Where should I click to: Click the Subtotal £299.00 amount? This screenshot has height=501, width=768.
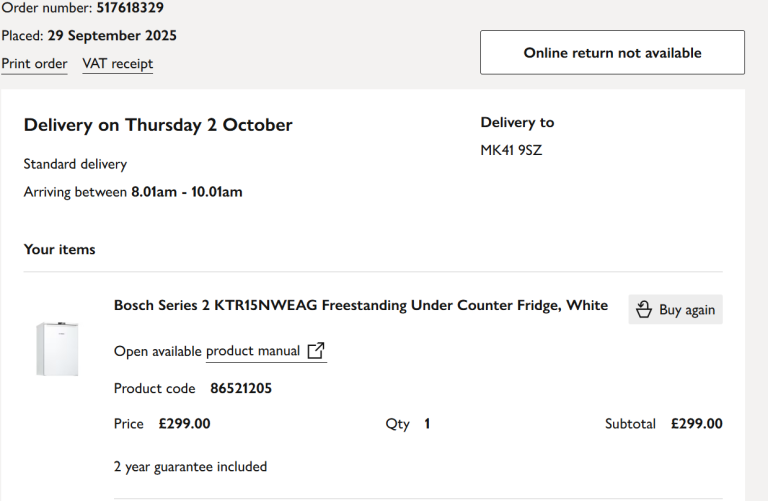coord(696,424)
